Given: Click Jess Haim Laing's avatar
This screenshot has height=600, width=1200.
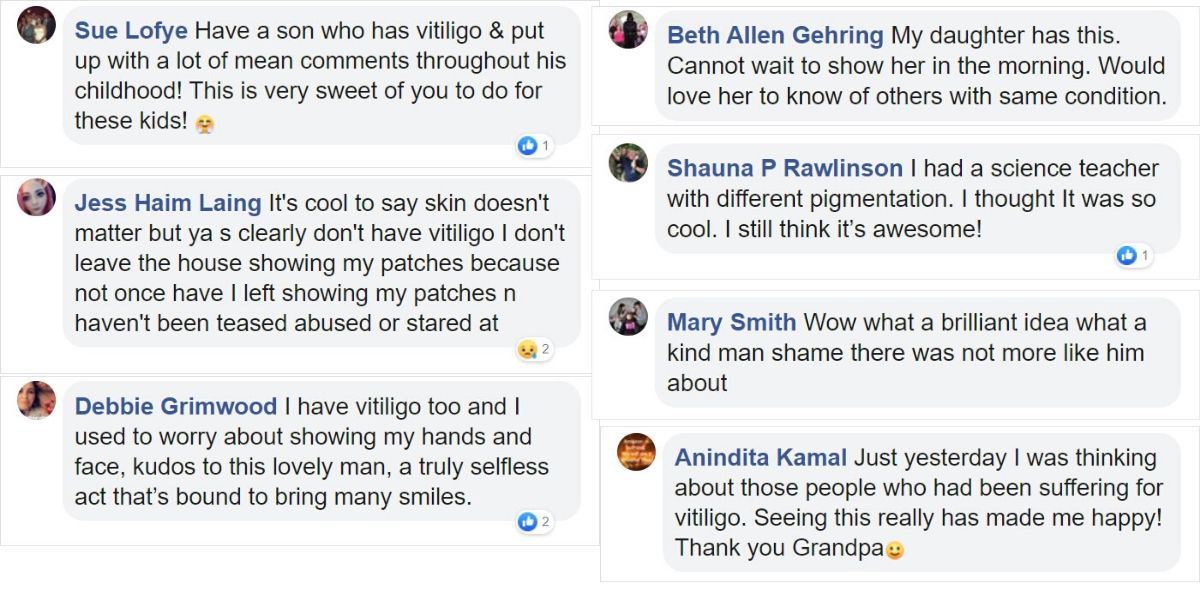Looking at the screenshot, I should point(37,197).
